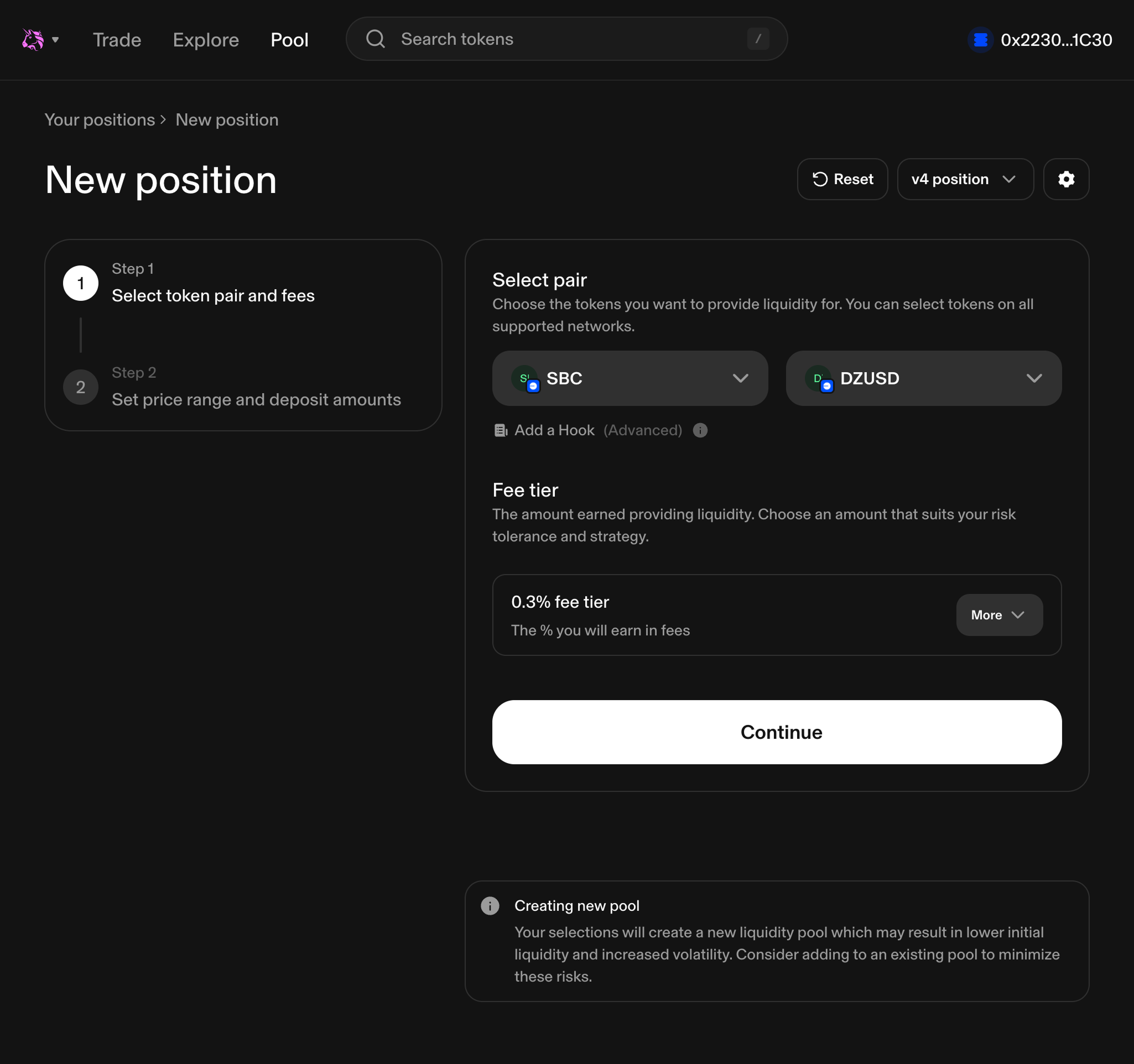Click the DZUSD token logo
Screen dimensions: 1134x1064
818,378
